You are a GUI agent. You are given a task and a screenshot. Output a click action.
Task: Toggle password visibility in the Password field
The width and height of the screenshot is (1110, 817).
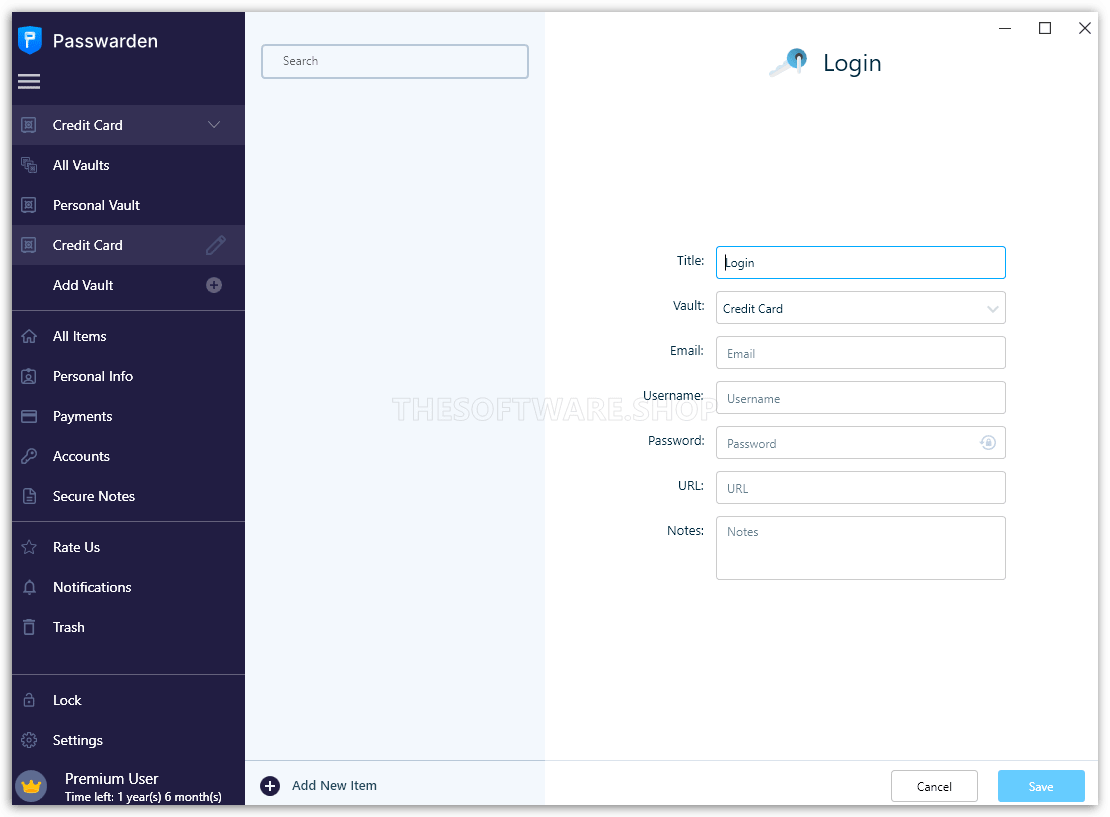click(x=988, y=442)
